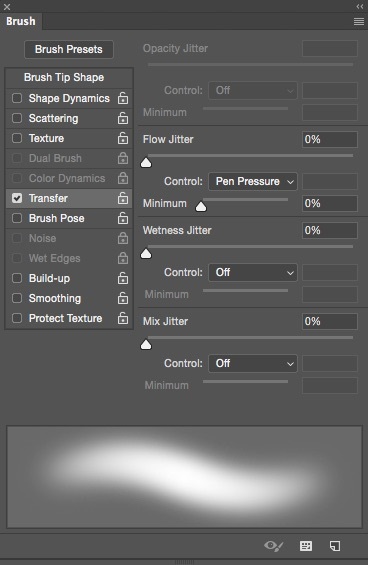This screenshot has height=565, width=368.
Task: Click the Brush Presets button
Action: pyautogui.click(x=69, y=49)
